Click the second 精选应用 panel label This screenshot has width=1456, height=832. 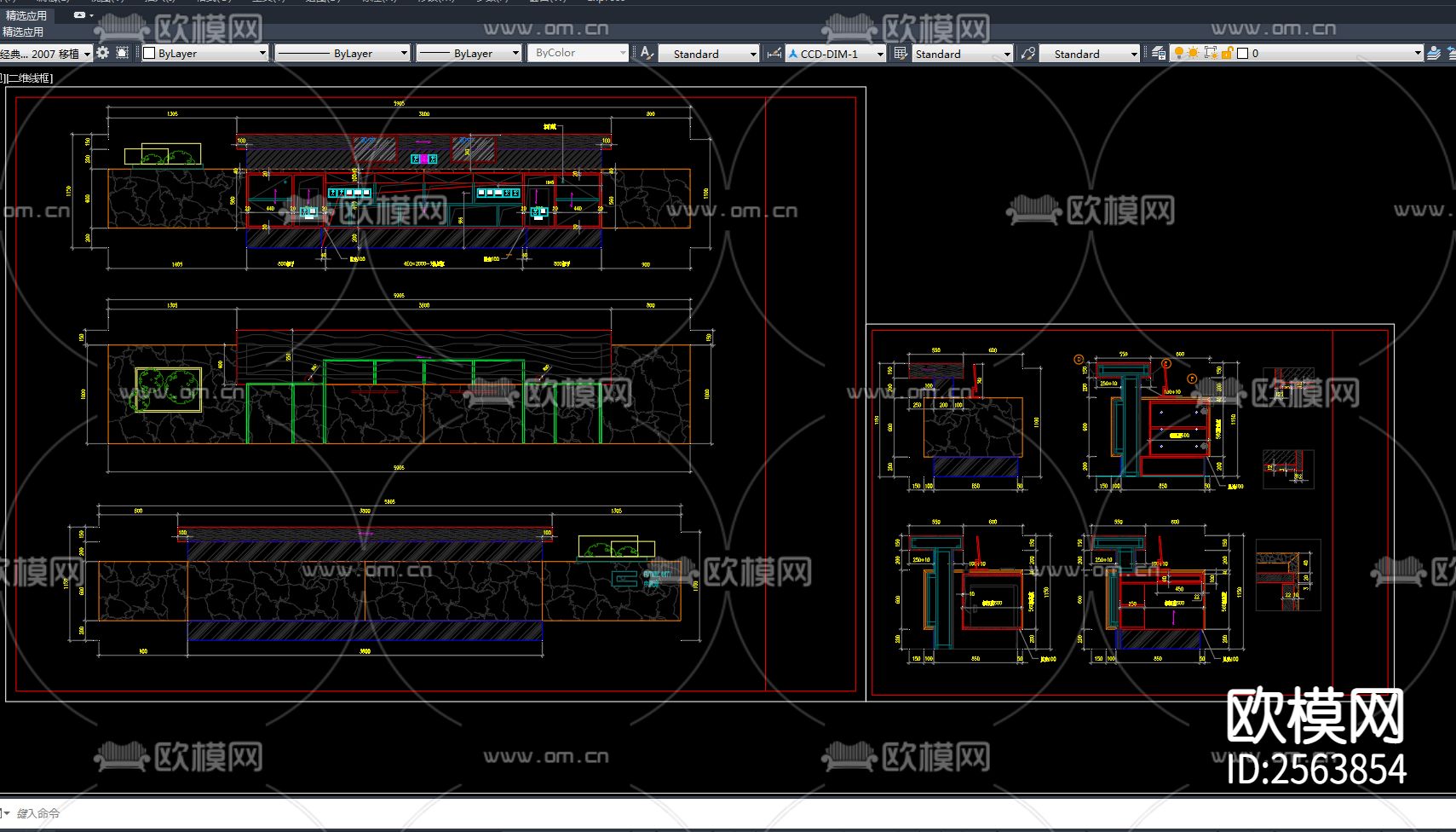tap(23, 32)
